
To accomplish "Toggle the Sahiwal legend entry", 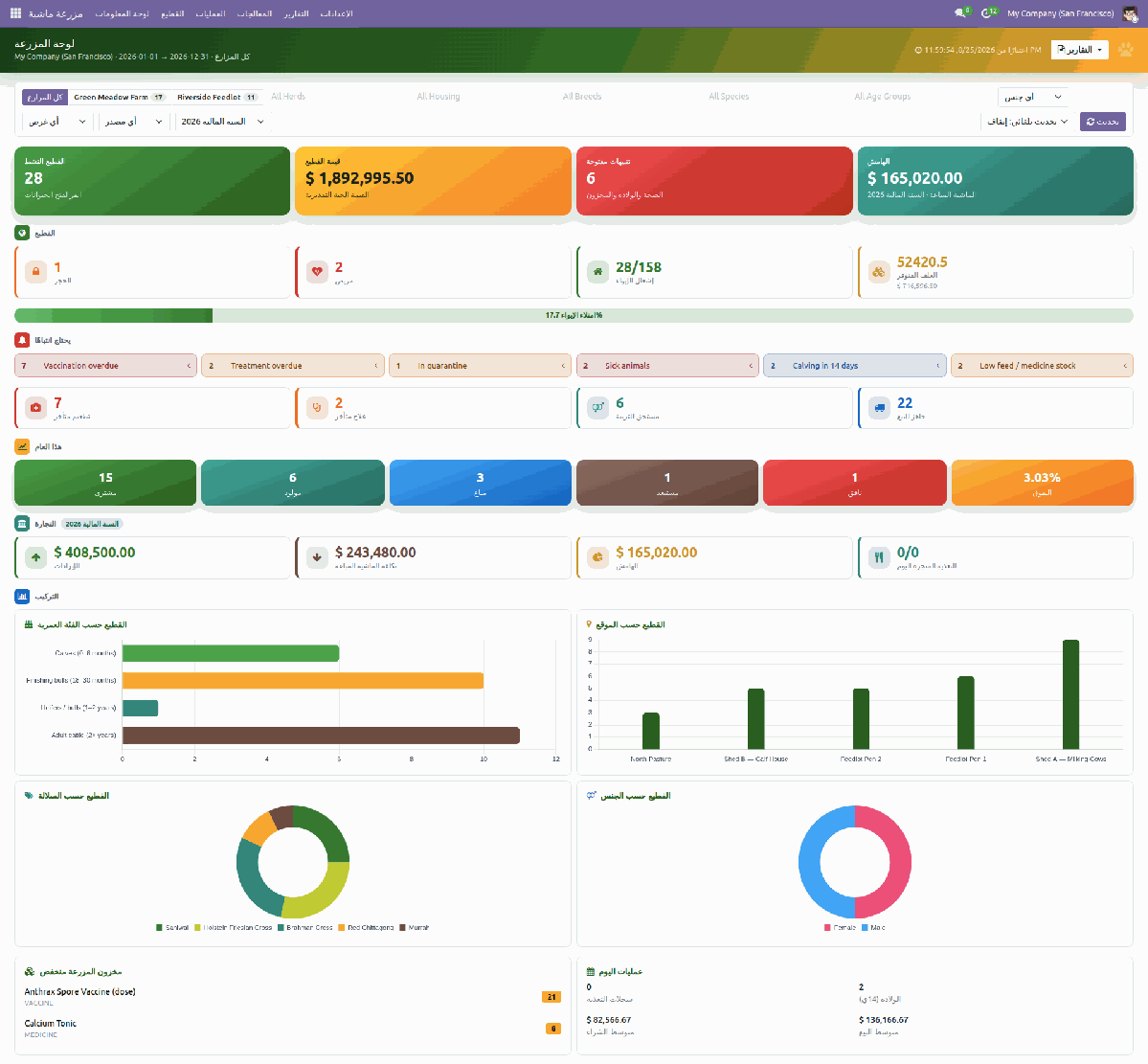I will 172,928.
